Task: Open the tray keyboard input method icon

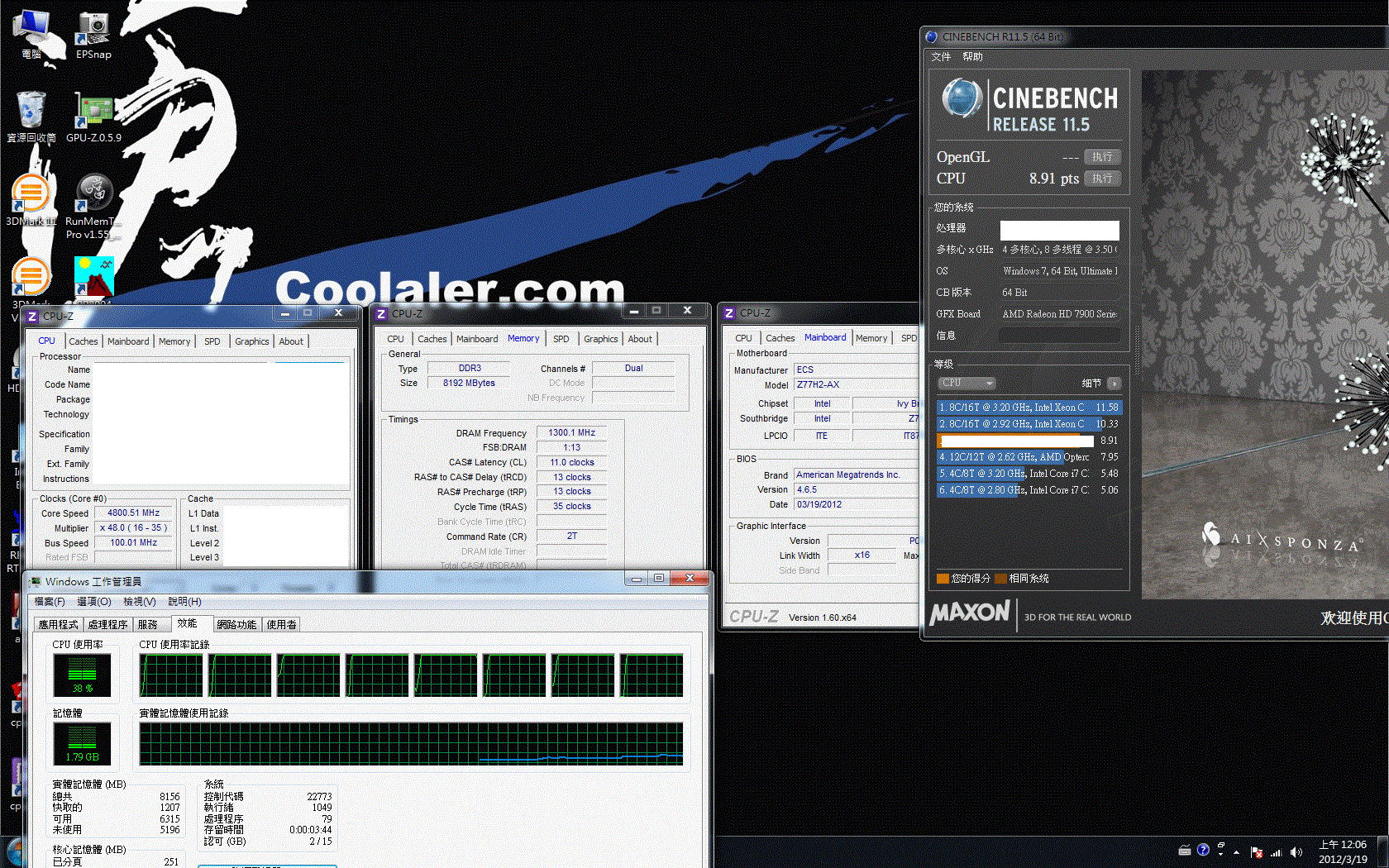Action: [1185, 851]
